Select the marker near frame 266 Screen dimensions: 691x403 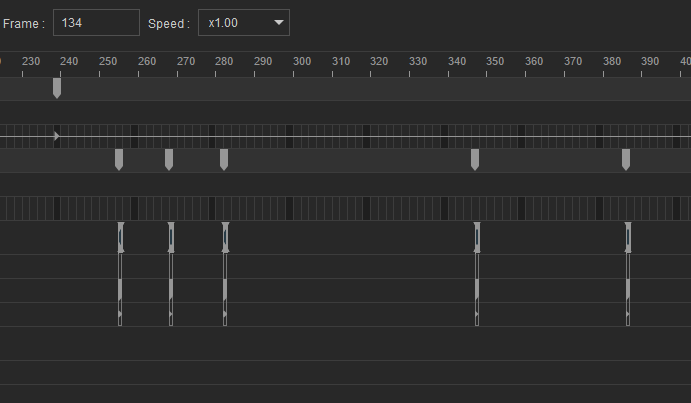(x=169, y=160)
